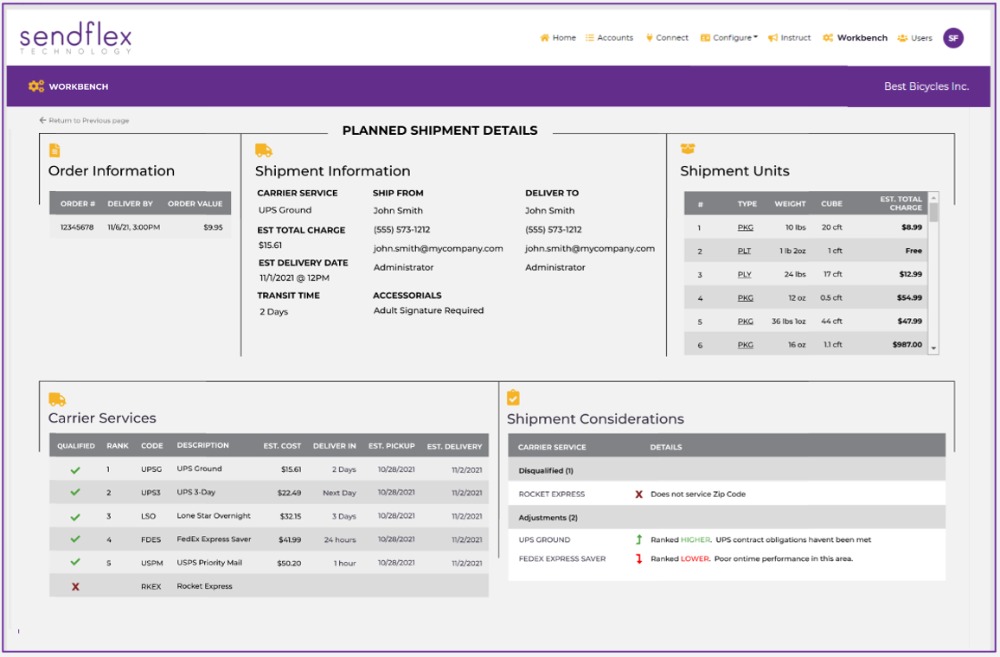The height and width of the screenshot is (657, 1000).
Task: Click Ship From email john.smith@mycompany.com
Action: [x=438, y=249]
